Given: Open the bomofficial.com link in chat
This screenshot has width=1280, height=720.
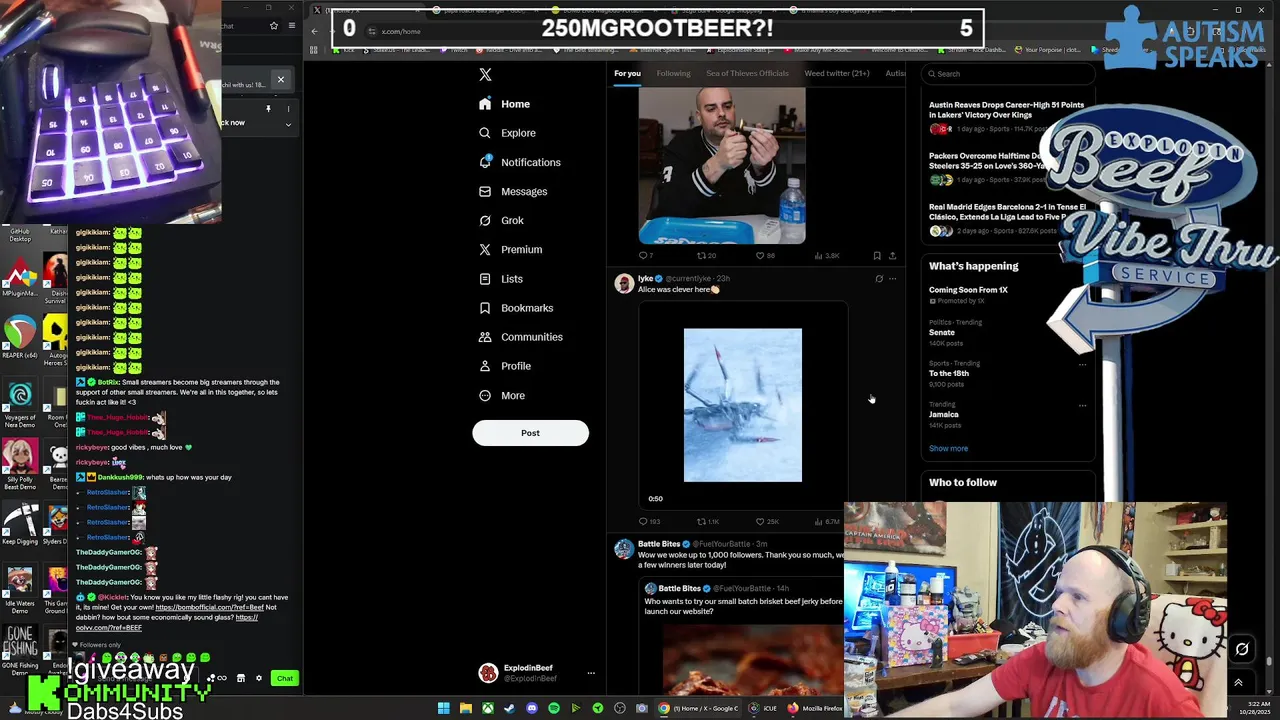Looking at the screenshot, I should click(x=209, y=607).
